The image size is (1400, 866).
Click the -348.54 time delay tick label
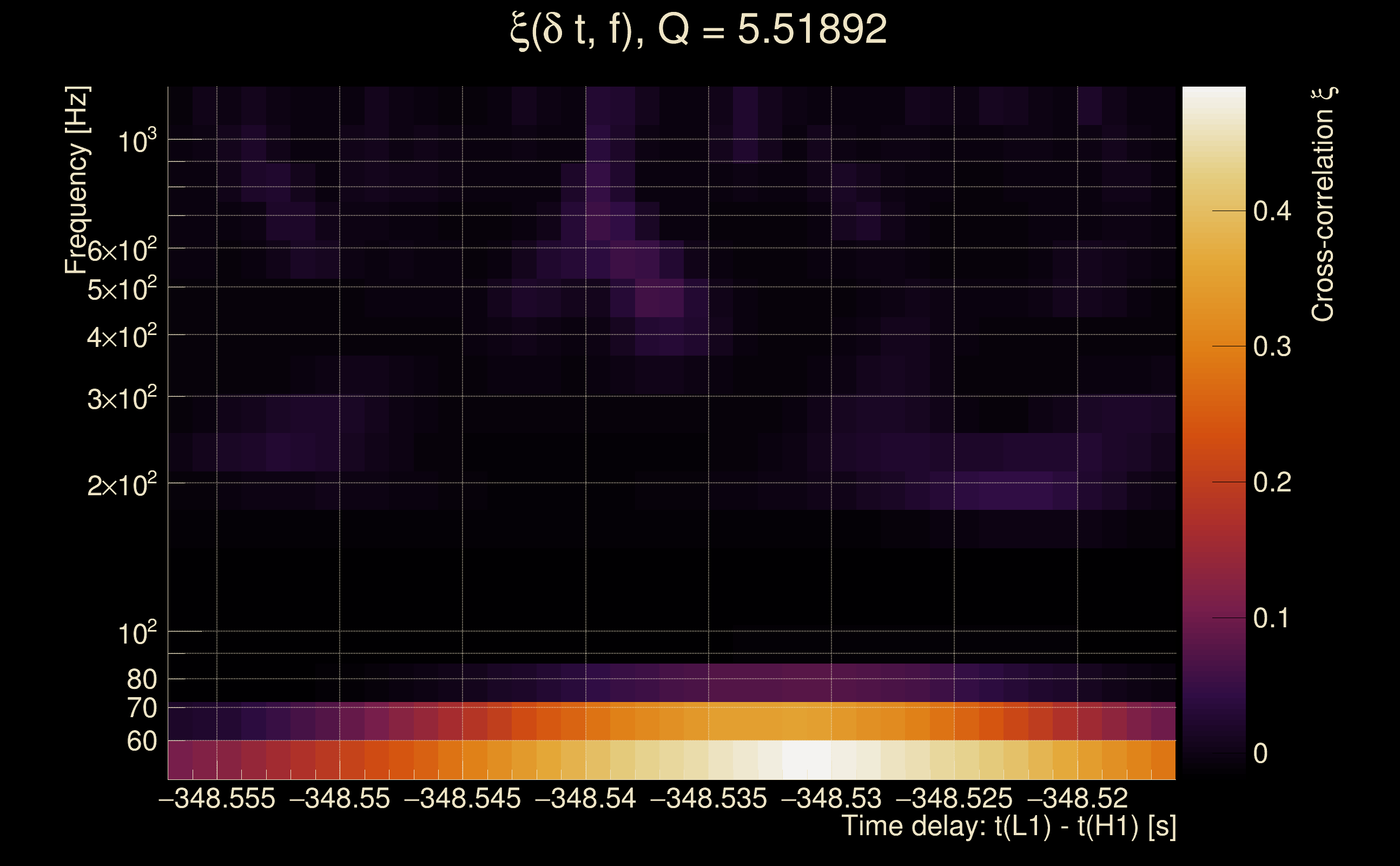pyautogui.click(x=585, y=798)
